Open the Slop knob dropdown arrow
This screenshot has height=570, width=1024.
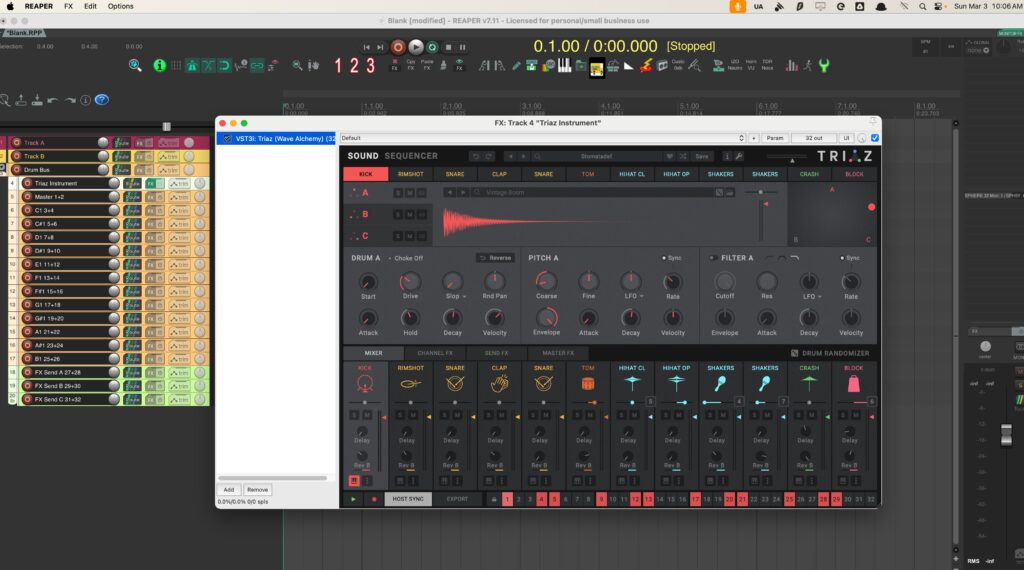[x=464, y=296]
